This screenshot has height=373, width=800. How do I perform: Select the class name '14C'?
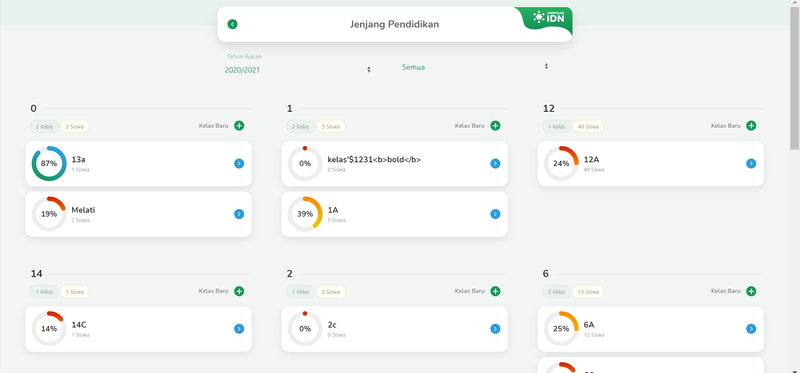coord(79,325)
